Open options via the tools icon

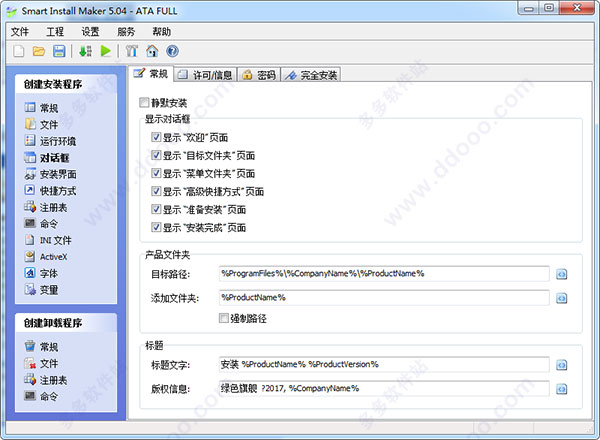tap(132, 51)
